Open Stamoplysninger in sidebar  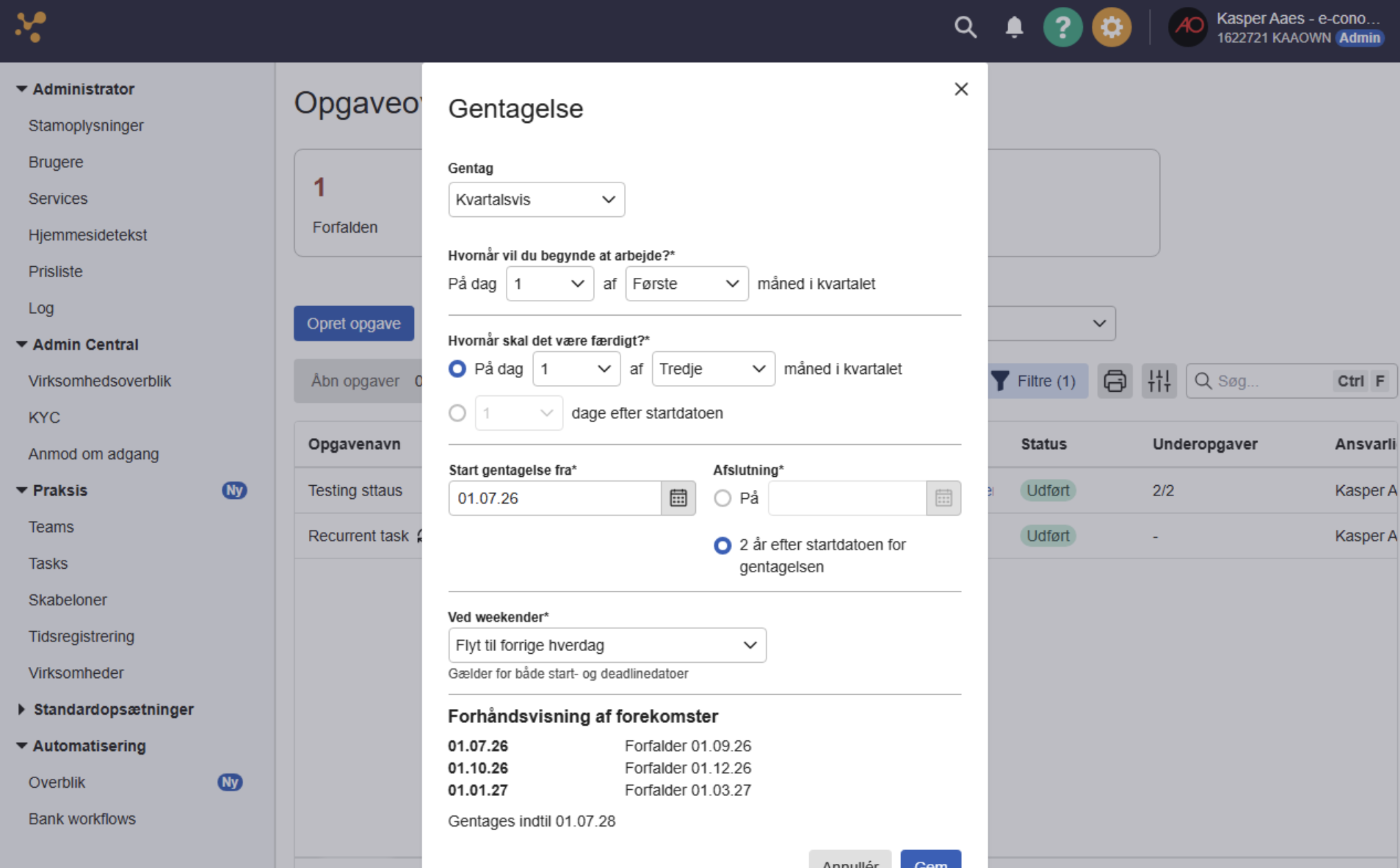coord(86,126)
